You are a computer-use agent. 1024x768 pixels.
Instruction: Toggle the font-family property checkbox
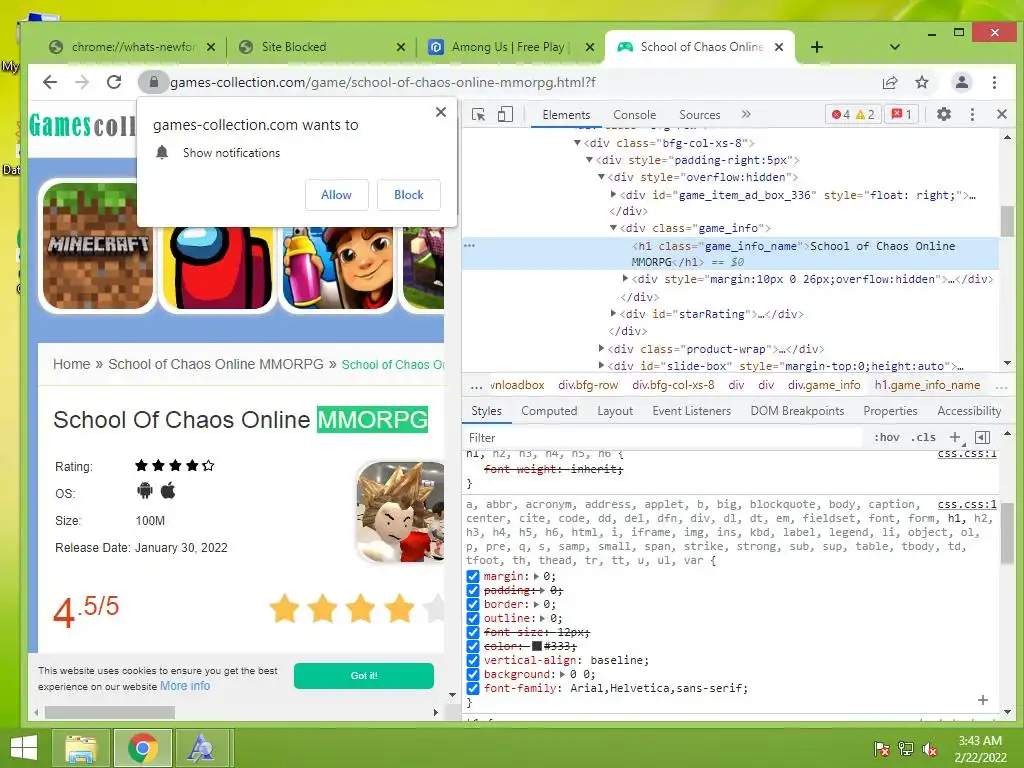(x=473, y=688)
